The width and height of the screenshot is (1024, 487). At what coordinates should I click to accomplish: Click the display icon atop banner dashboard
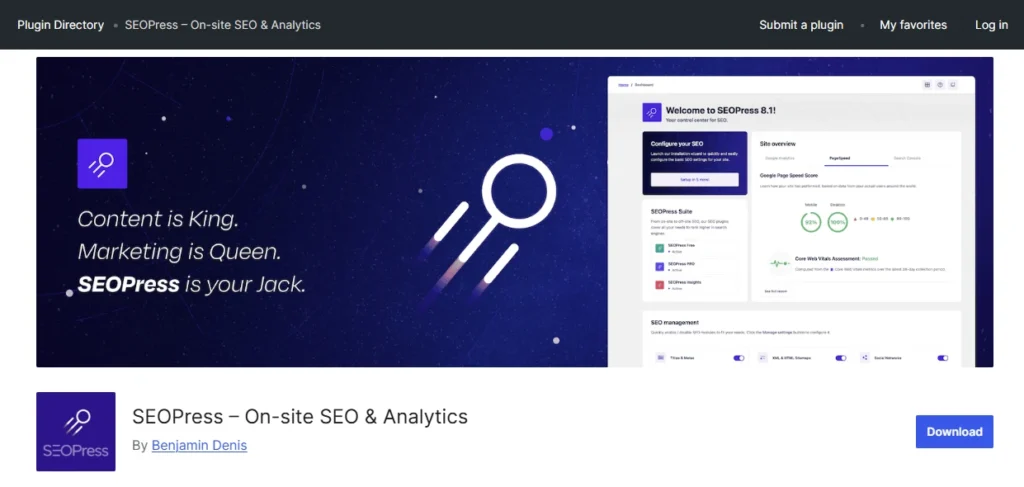[953, 85]
